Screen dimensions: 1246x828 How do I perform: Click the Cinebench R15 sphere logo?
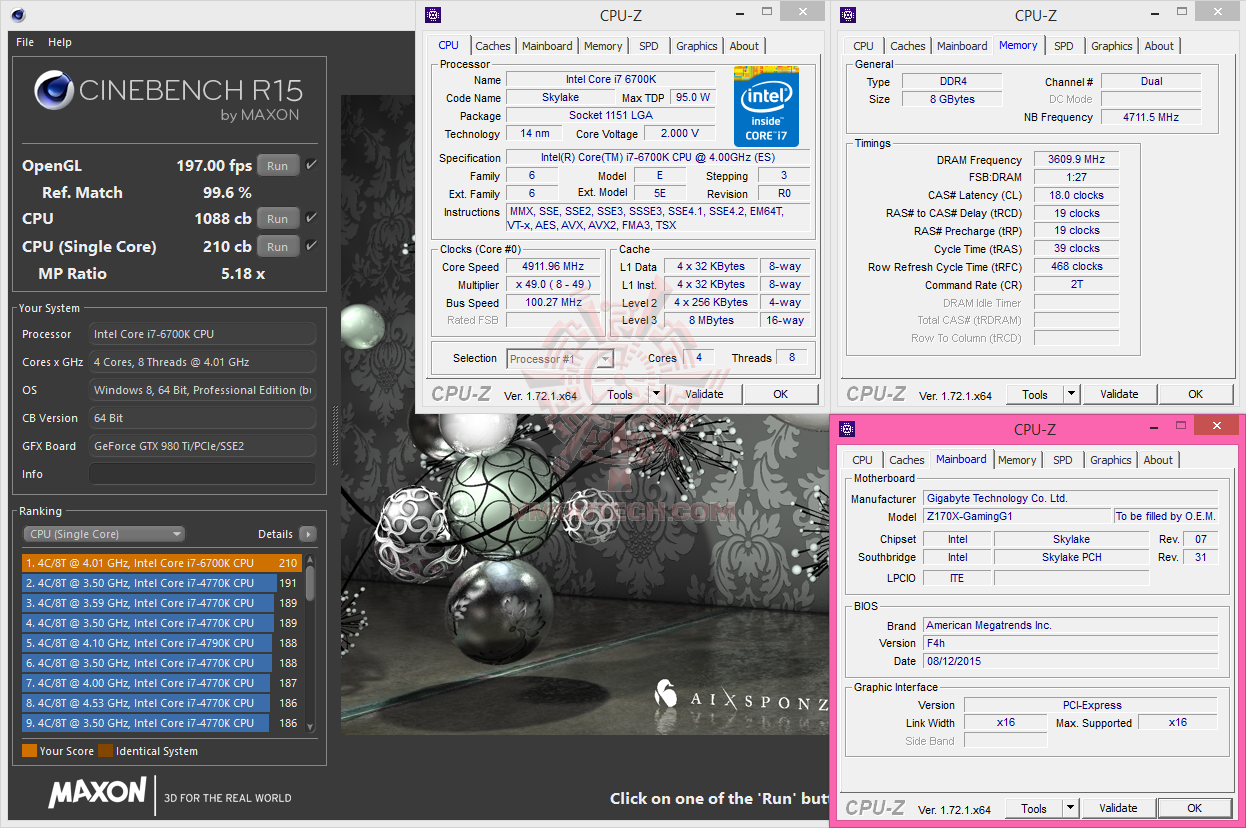54,91
